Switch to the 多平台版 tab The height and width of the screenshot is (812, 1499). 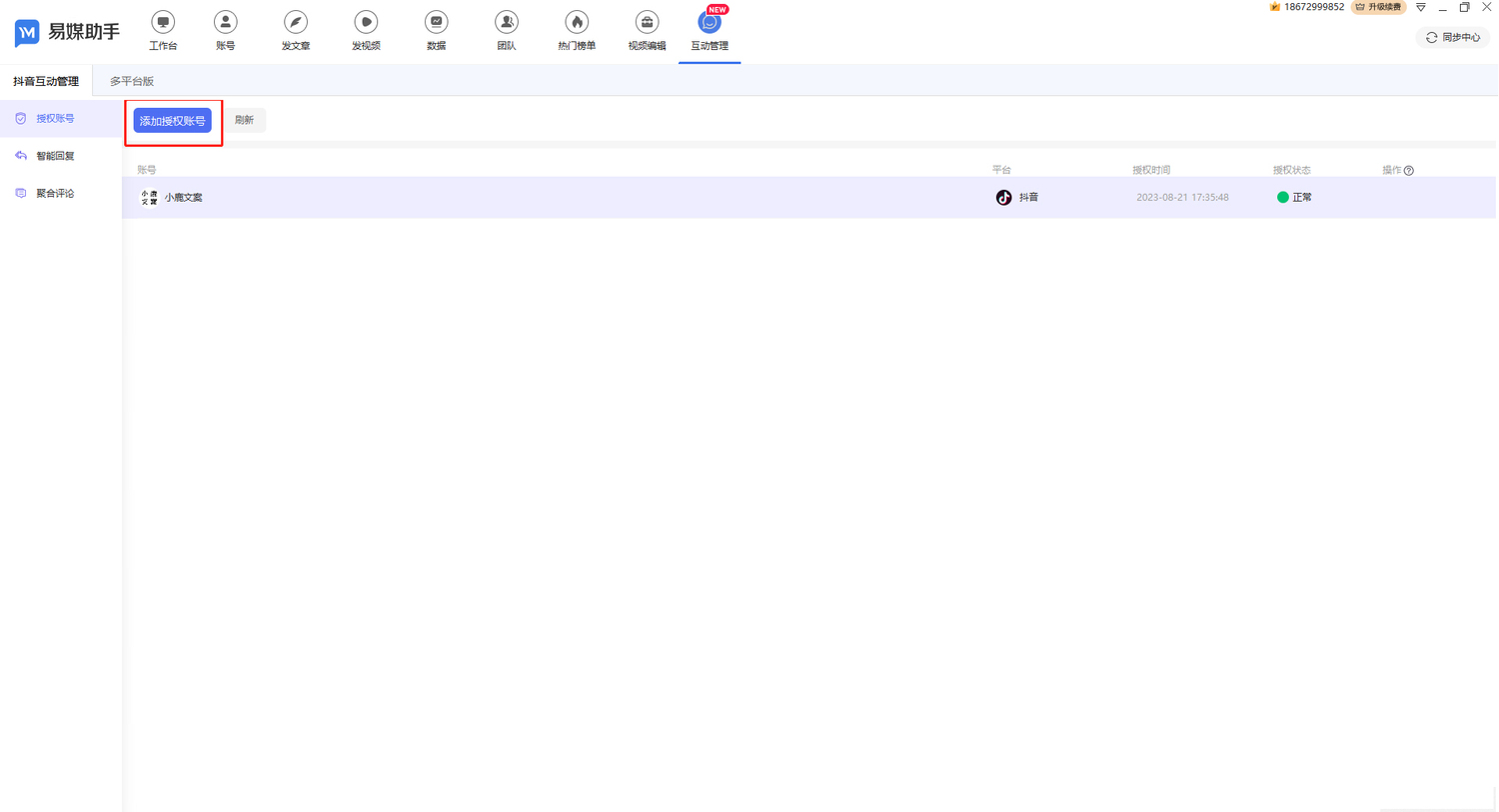132,81
